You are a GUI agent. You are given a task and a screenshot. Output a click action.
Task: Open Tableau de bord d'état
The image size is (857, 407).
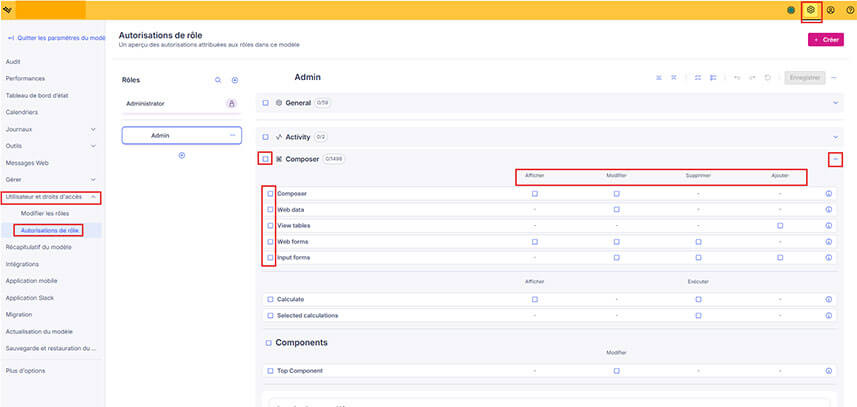37,96
